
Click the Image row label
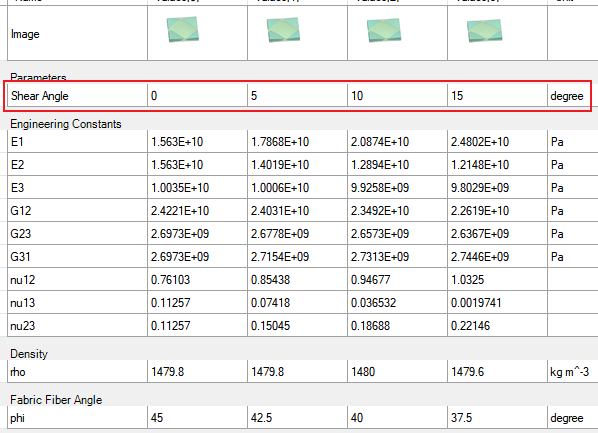[x=25, y=34]
